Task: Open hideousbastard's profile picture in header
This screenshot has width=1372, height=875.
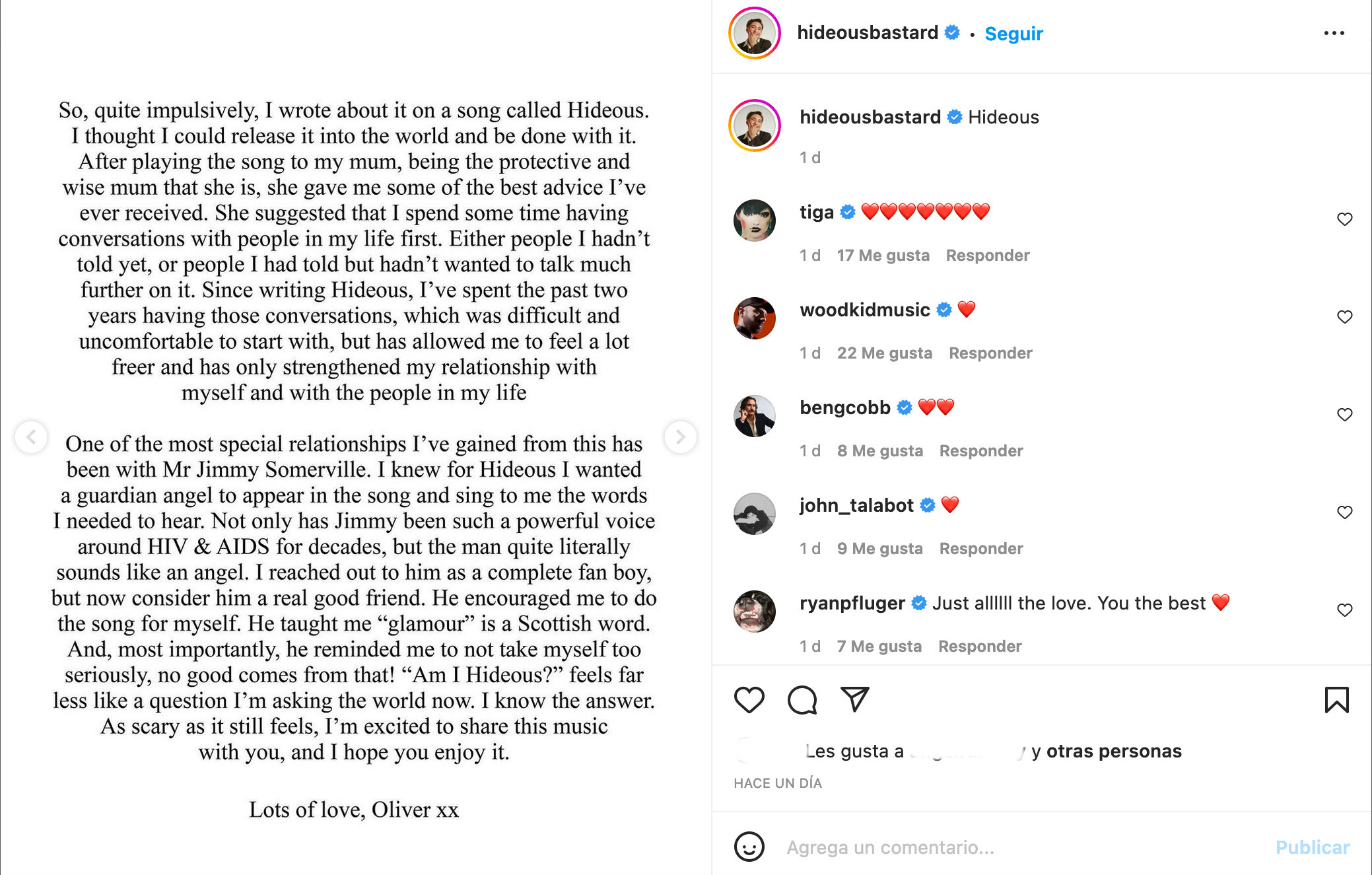Action: click(x=755, y=33)
